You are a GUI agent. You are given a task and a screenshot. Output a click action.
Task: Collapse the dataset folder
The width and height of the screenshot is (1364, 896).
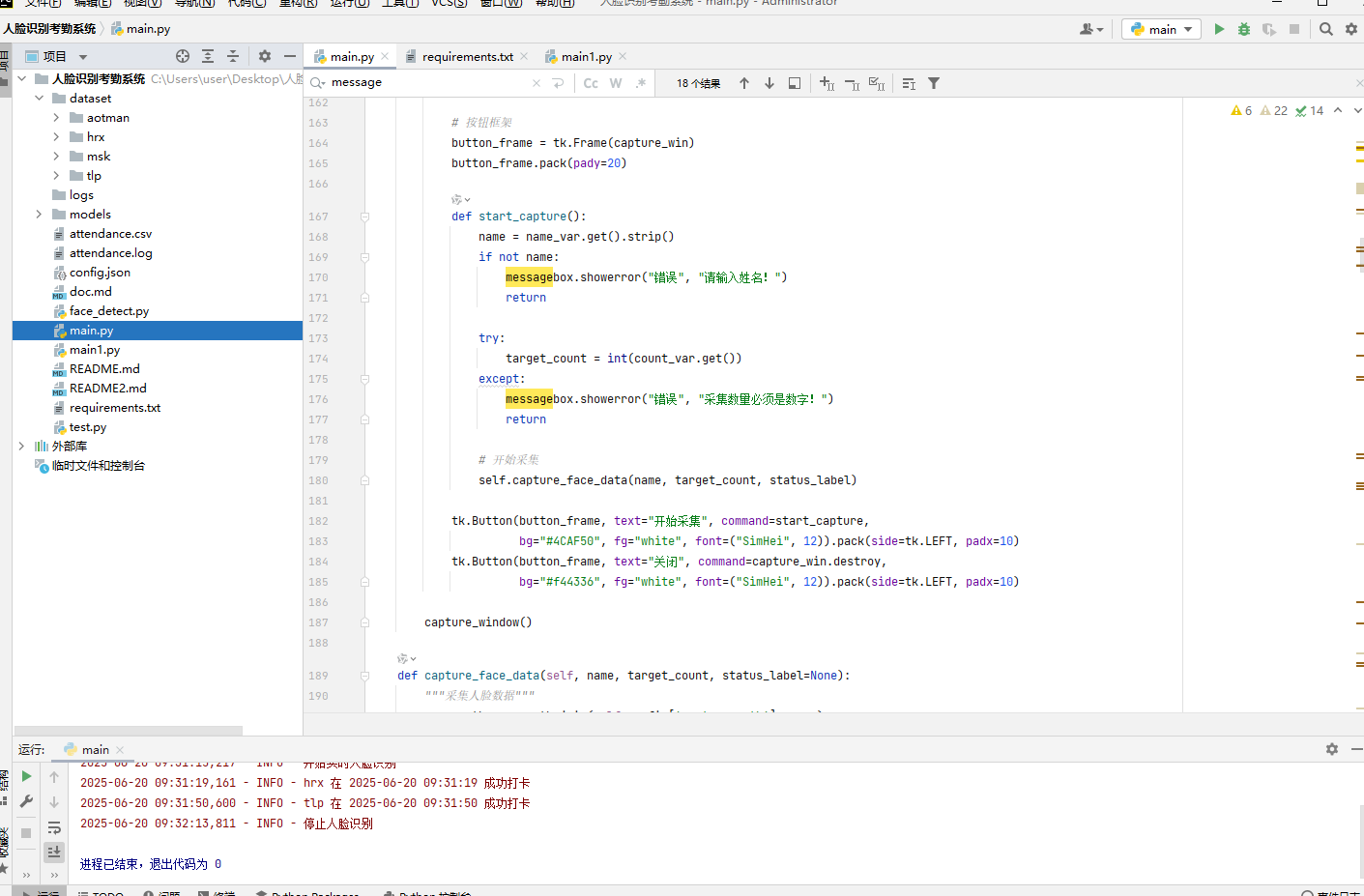point(39,98)
